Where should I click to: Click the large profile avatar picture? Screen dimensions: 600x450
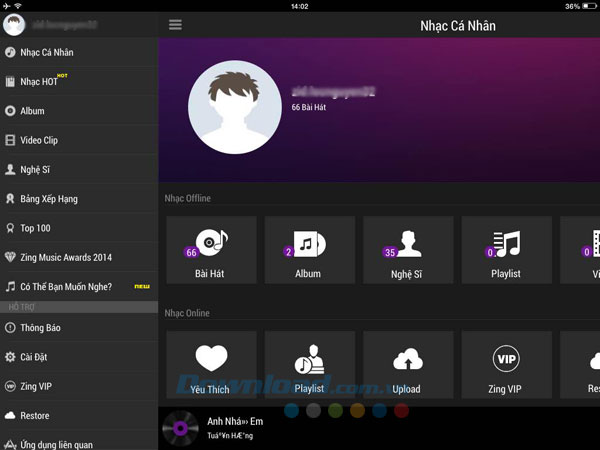click(x=235, y=107)
